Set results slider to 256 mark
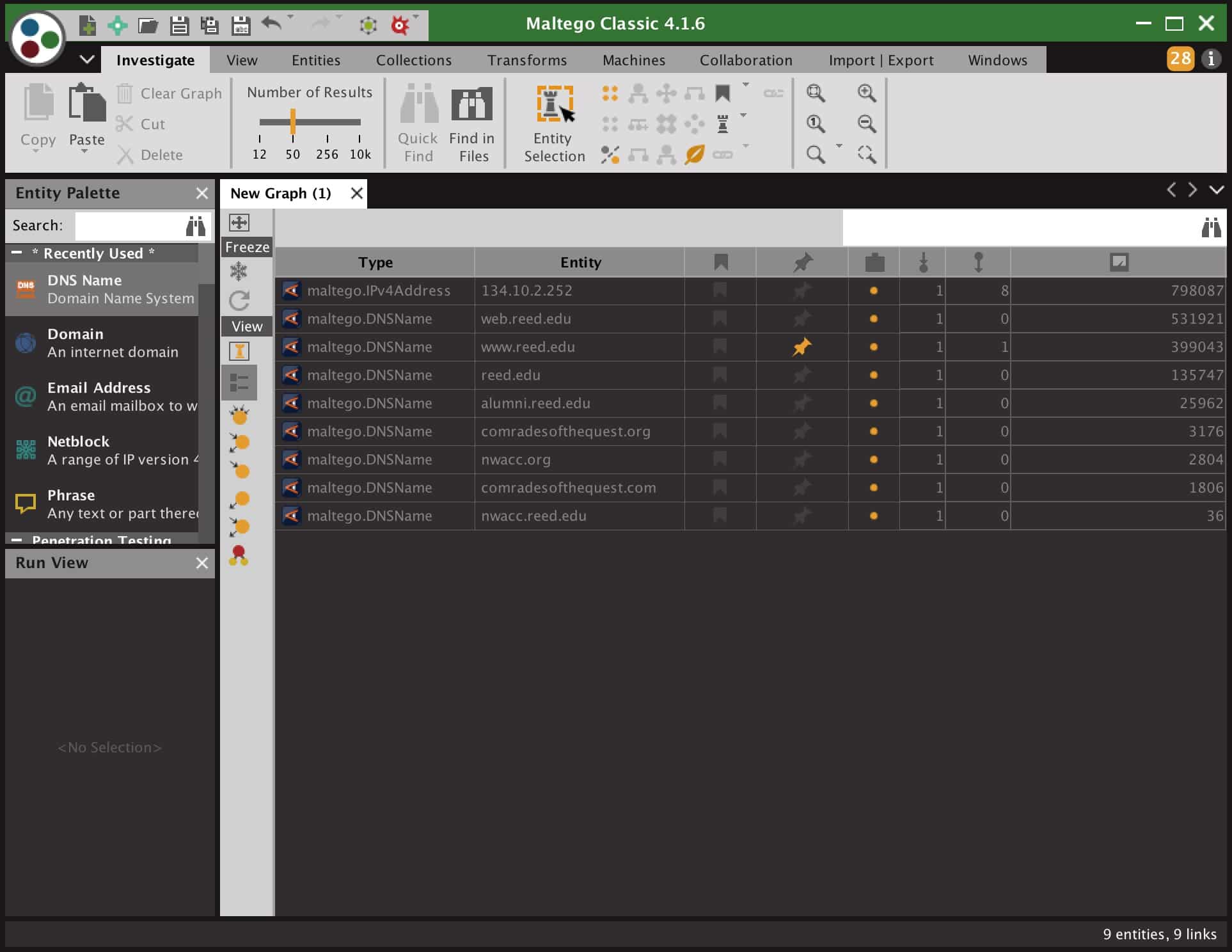1232x952 pixels. pyautogui.click(x=327, y=122)
